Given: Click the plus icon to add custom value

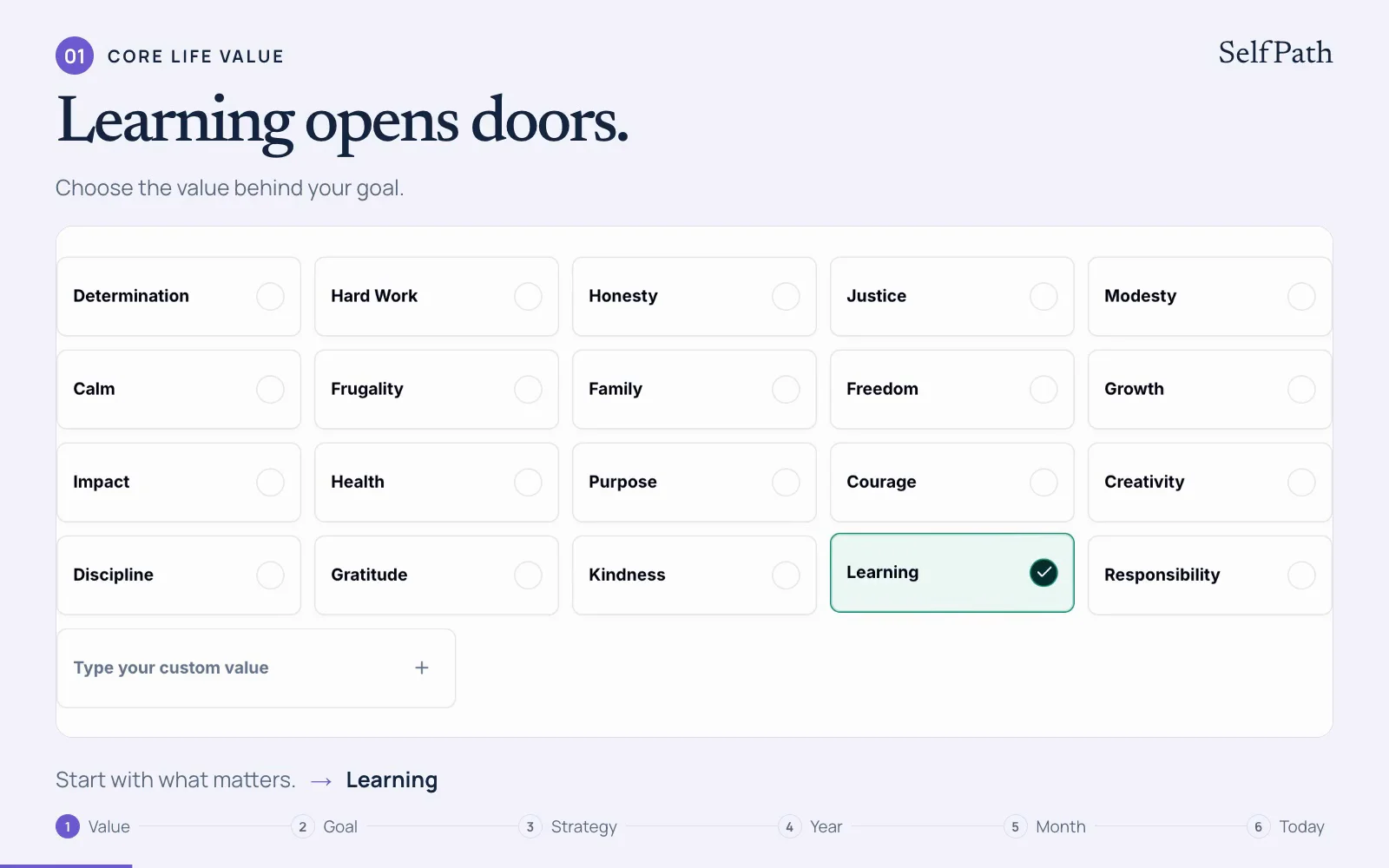Looking at the screenshot, I should click(x=422, y=667).
